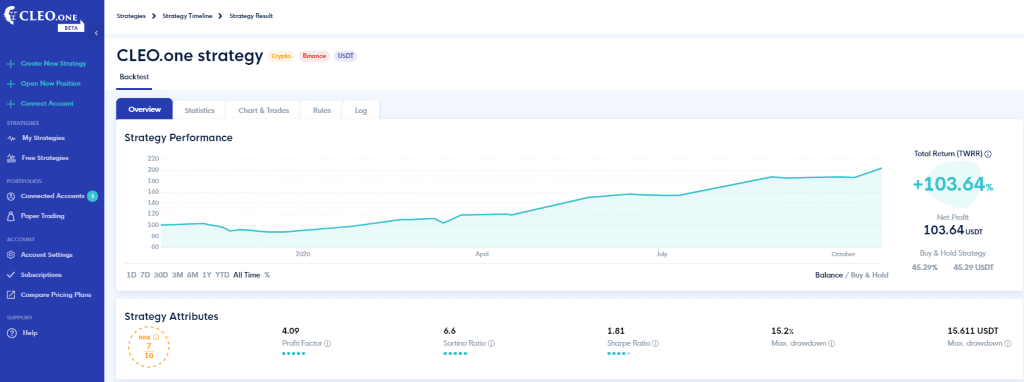Switch the chart to Buy & Hold
The height and width of the screenshot is (382, 1024).
869,275
